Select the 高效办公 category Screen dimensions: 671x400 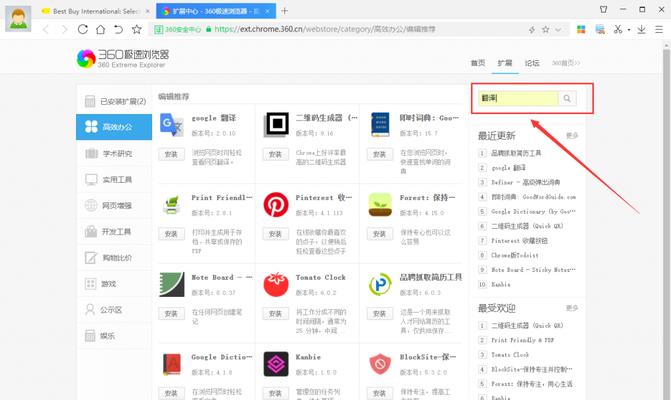[114, 127]
